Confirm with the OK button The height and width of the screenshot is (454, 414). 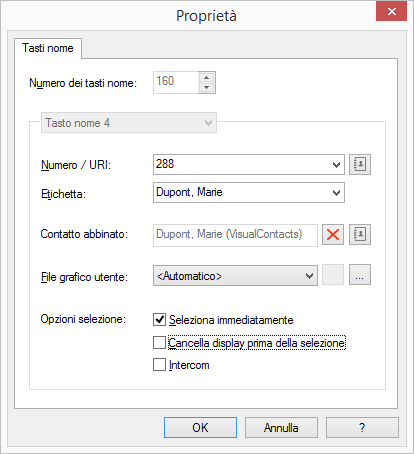[200, 428]
